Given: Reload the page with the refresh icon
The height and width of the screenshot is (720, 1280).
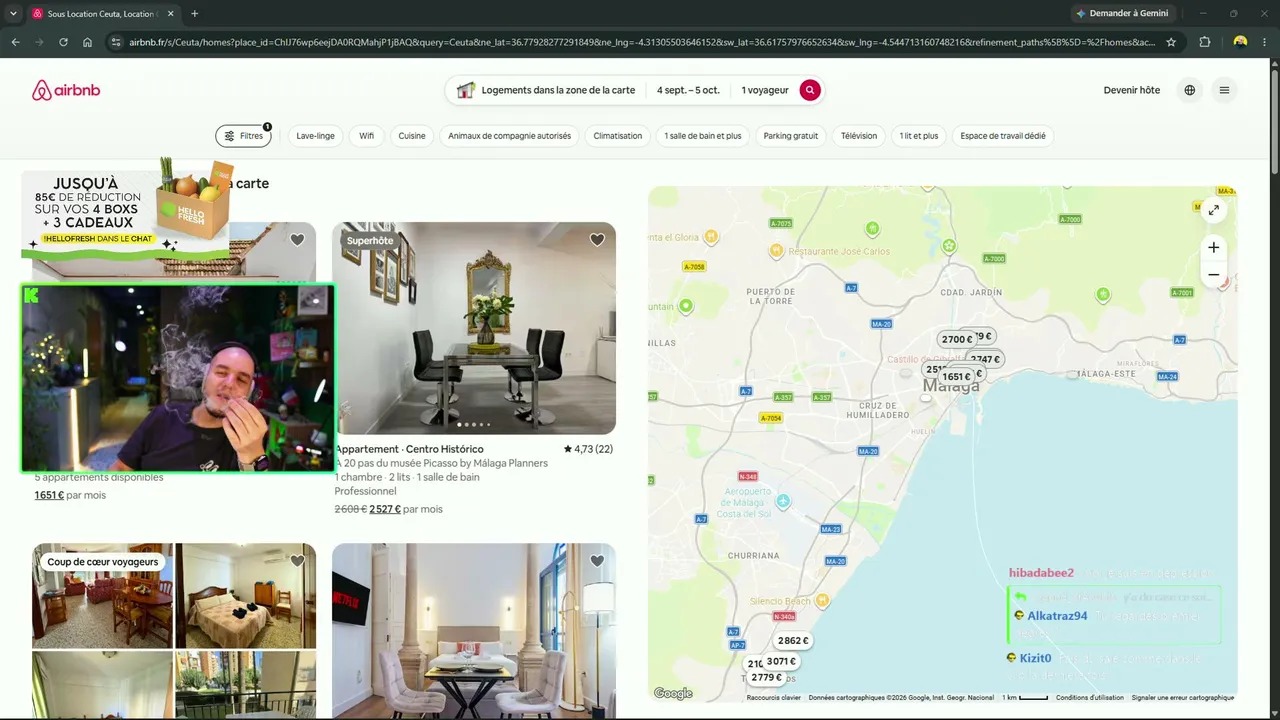Looking at the screenshot, I should (63, 42).
